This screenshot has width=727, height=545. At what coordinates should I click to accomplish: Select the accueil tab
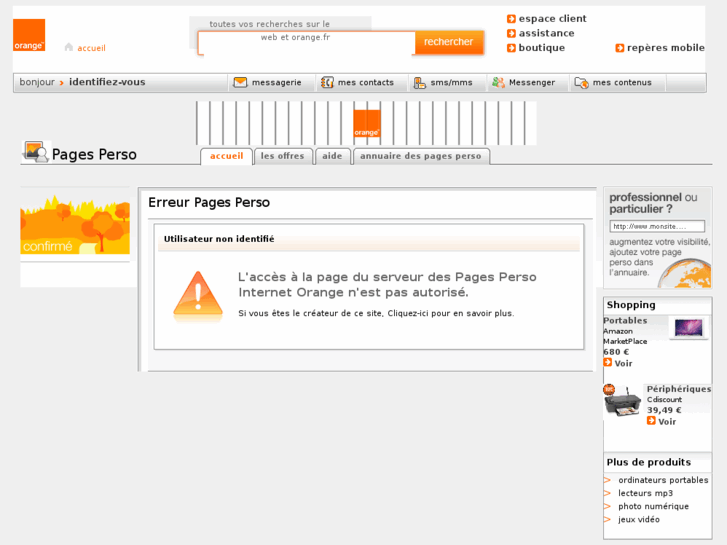(x=226, y=156)
